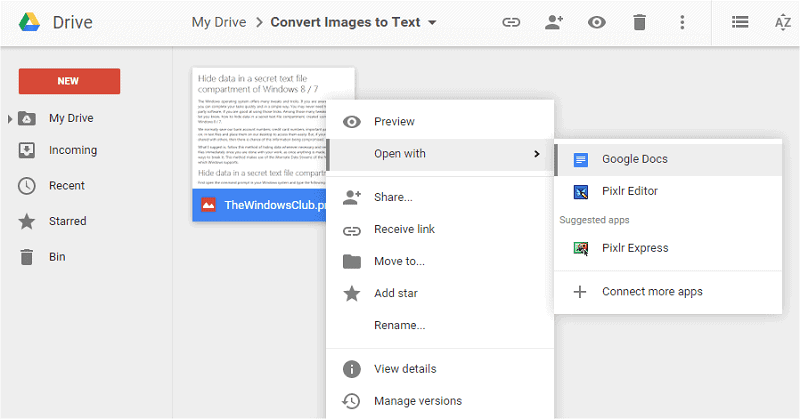Click the preview eye icon in toolbar
The image size is (800, 419).
tap(597, 22)
